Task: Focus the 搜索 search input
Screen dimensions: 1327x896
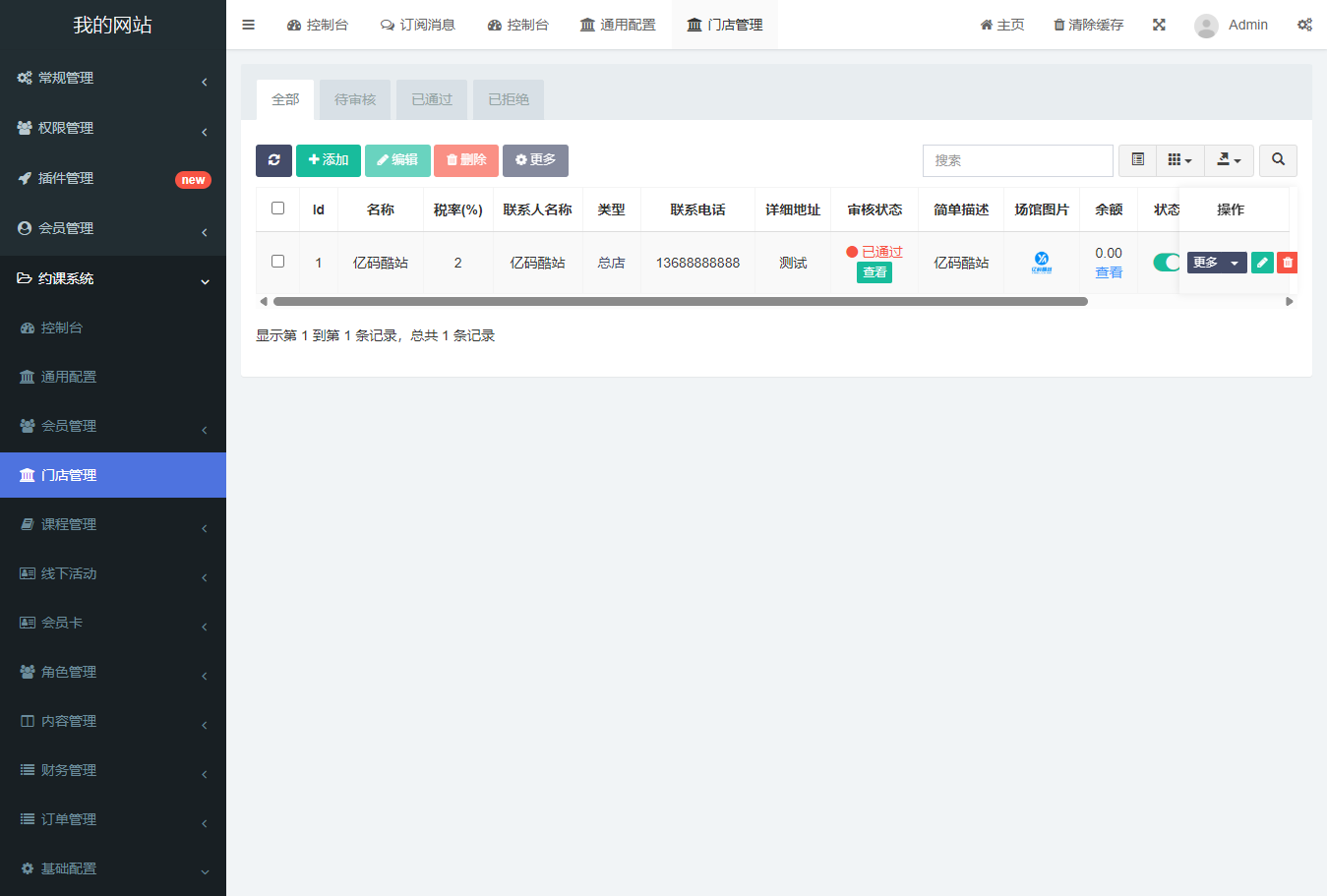Action: coord(1018,160)
